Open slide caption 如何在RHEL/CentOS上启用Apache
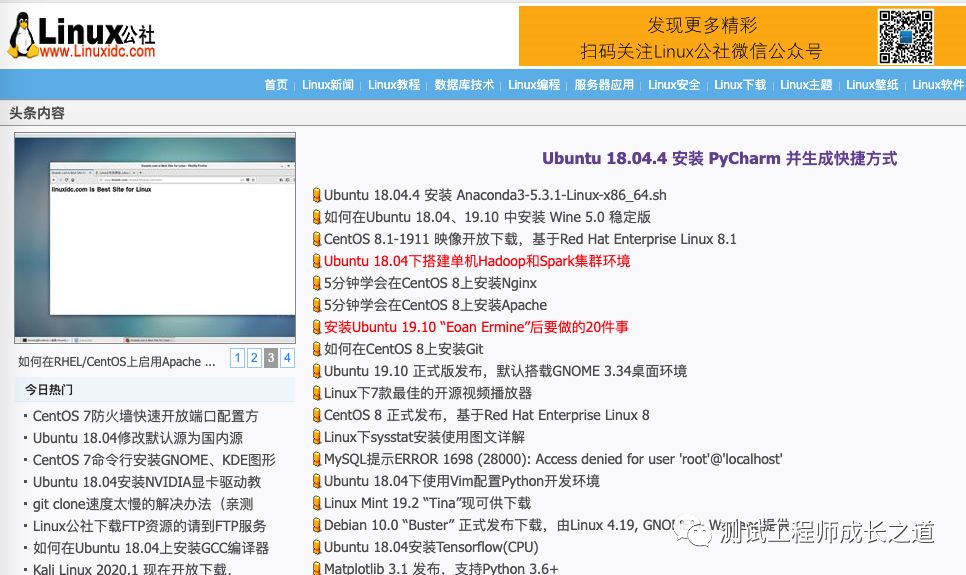966x575 pixels. pyautogui.click(x=117, y=362)
